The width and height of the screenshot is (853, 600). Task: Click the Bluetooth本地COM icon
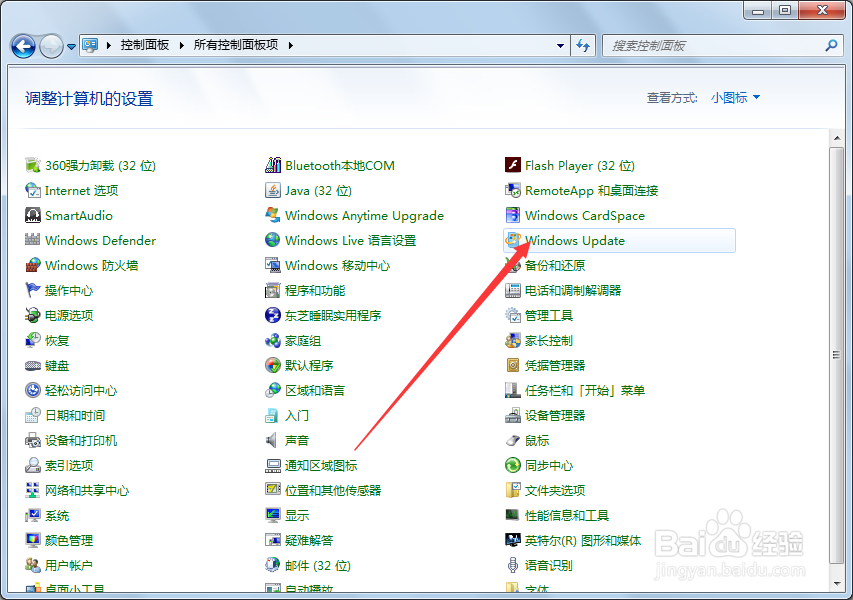click(273, 165)
